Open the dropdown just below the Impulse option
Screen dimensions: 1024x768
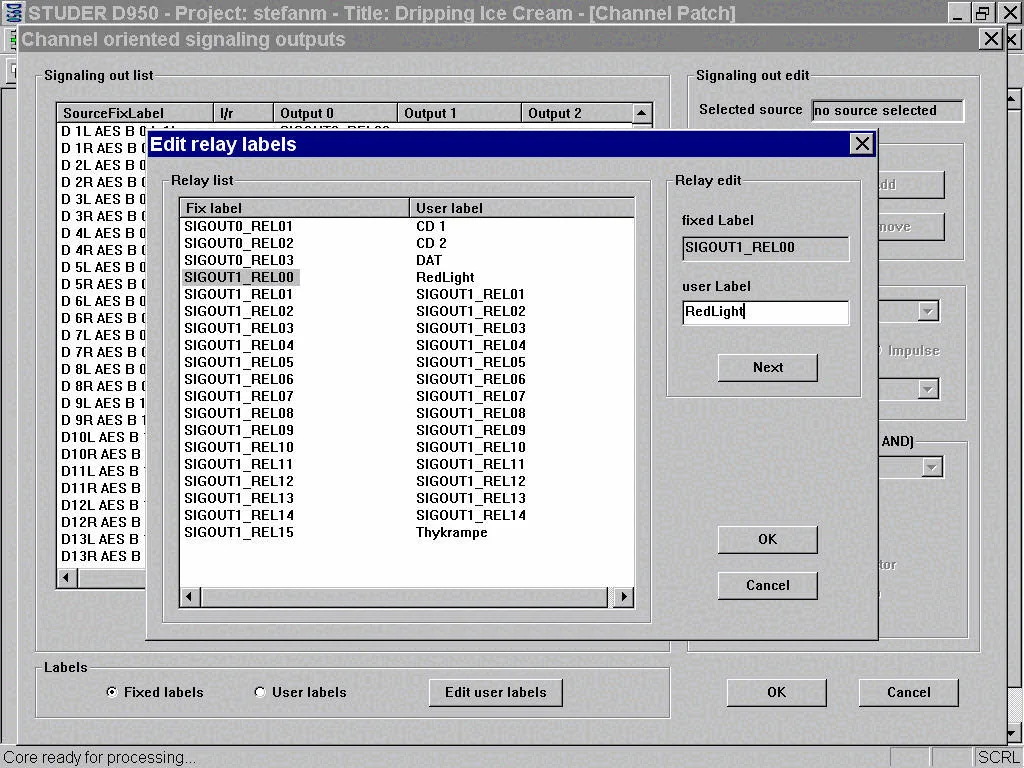tap(927, 390)
